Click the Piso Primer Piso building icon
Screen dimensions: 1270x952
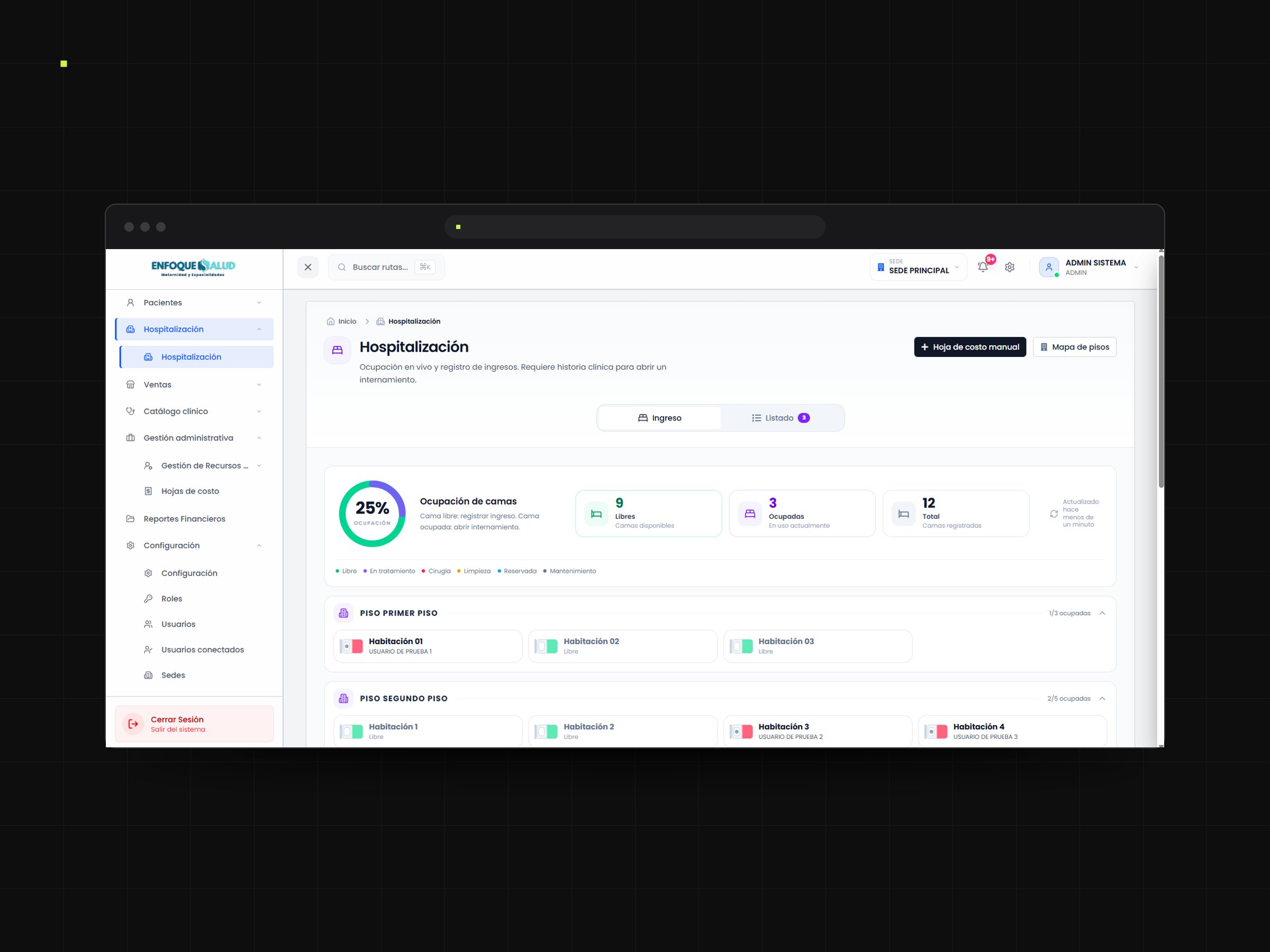click(x=343, y=613)
